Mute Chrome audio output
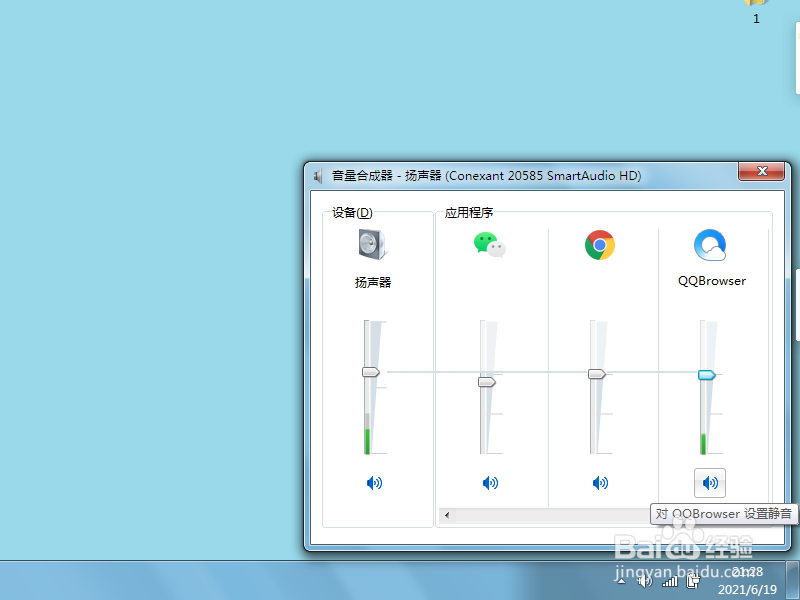 tap(600, 483)
